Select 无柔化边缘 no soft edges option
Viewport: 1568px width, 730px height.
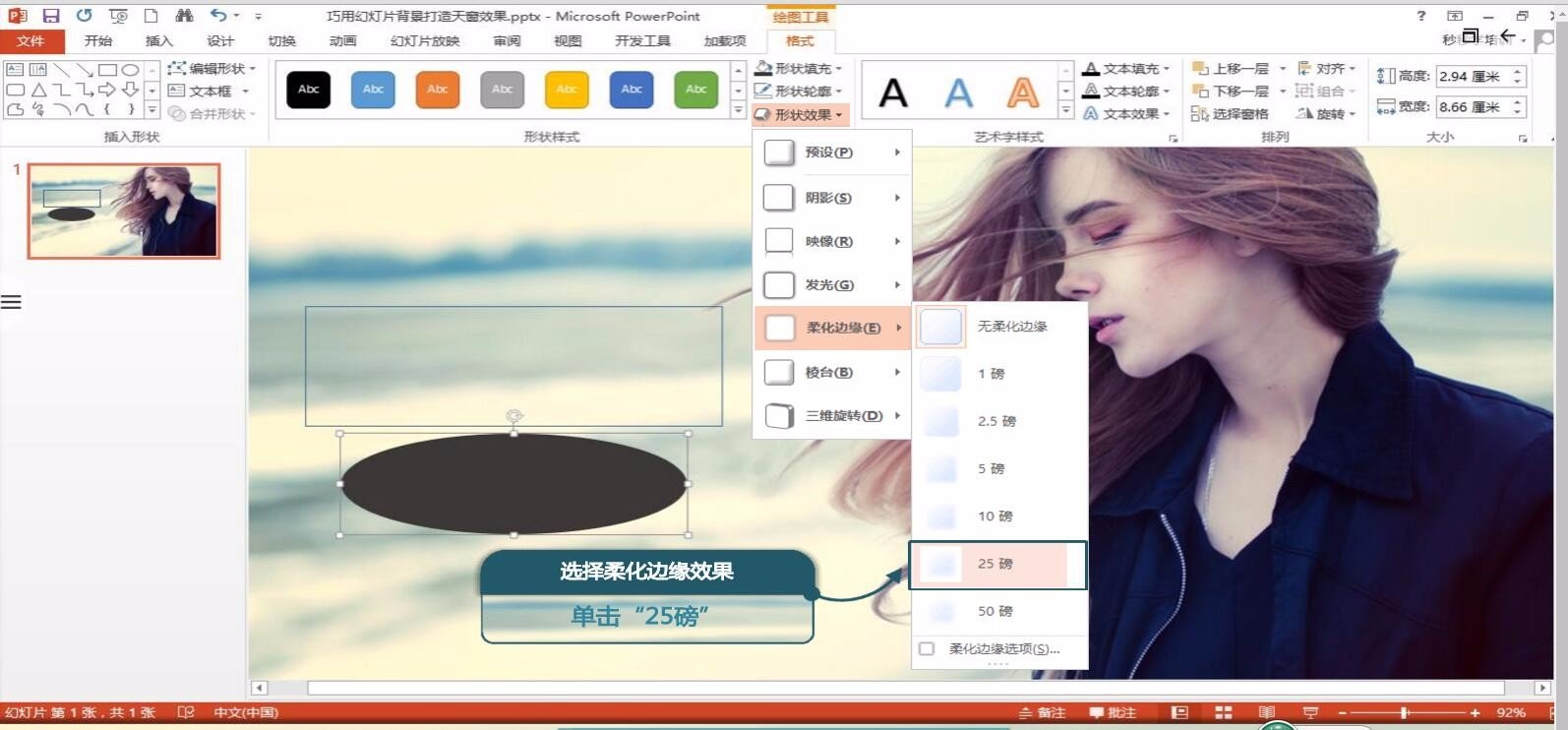pos(999,327)
